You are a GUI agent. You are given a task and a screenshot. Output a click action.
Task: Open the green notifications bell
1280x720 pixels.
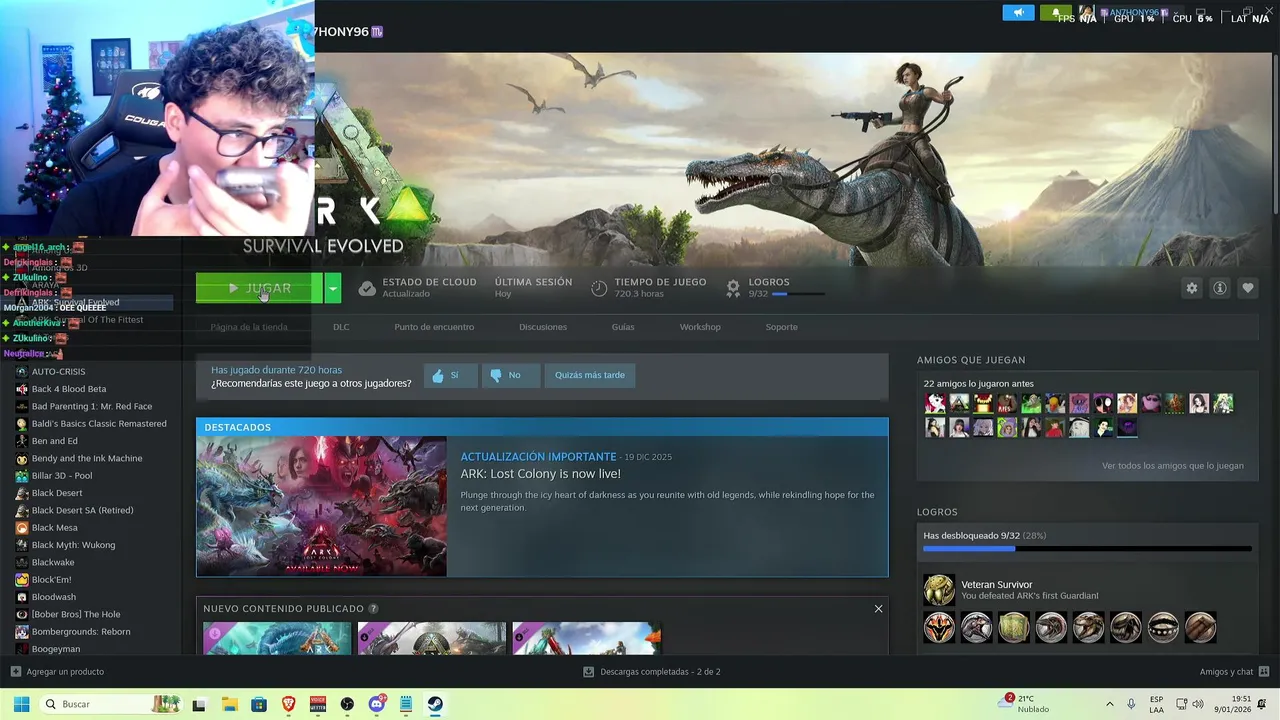[x=1055, y=13]
